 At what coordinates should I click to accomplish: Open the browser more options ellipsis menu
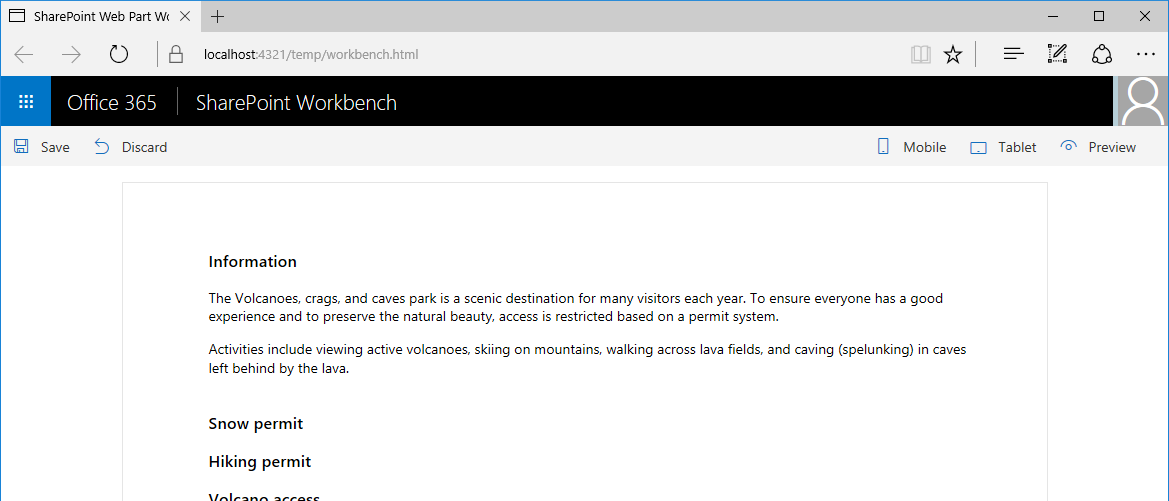[x=1145, y=54]
